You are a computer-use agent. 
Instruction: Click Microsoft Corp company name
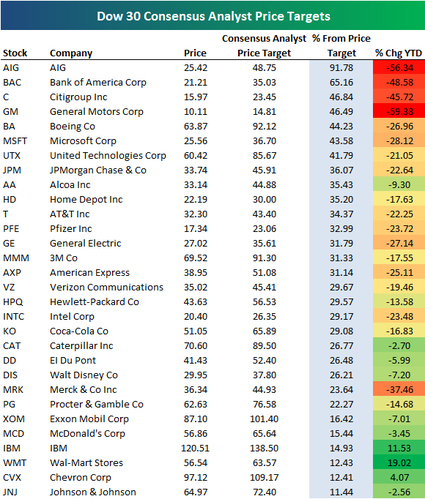coord(83,141)
